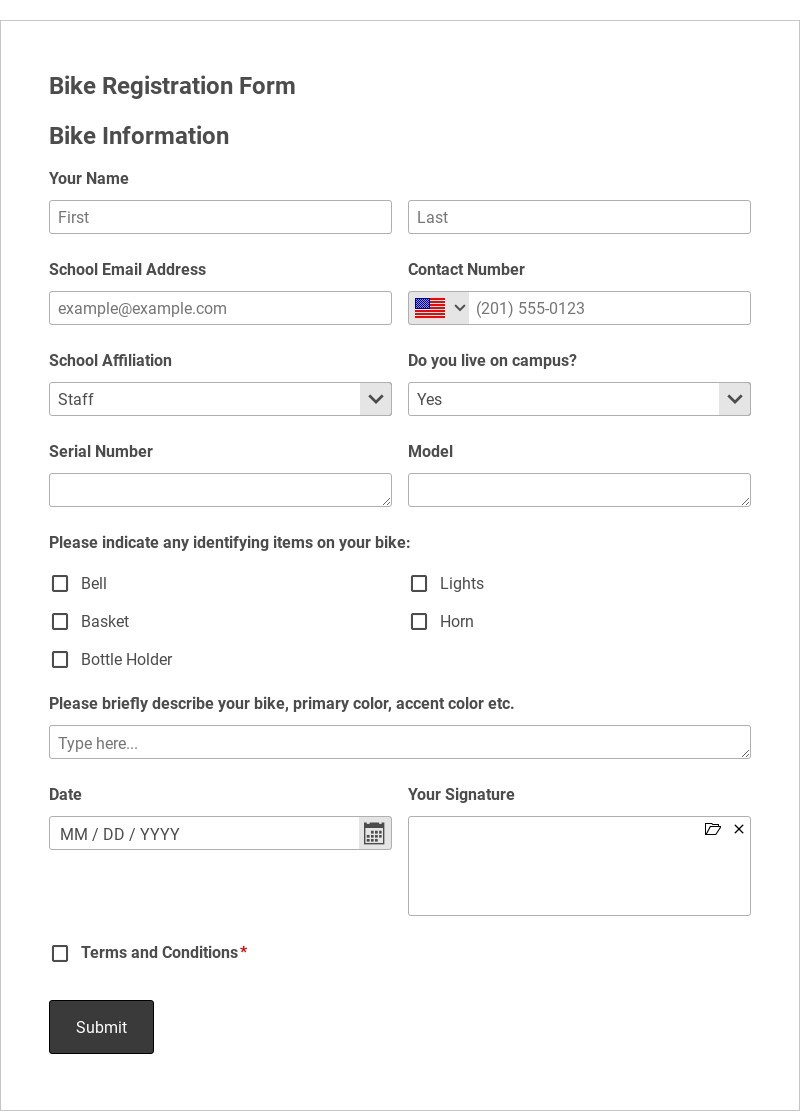Click the bike description text area

point(400,742)
